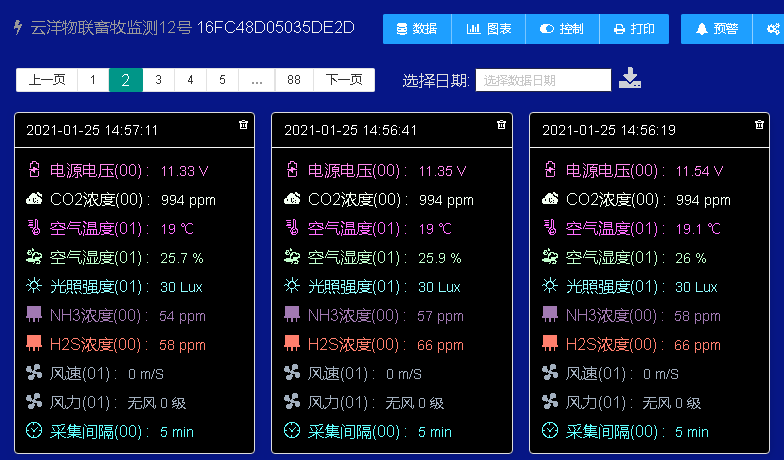Screen dimensions: 784x460
Task: Click the download data icon beside date field
Action: point(630,79)
